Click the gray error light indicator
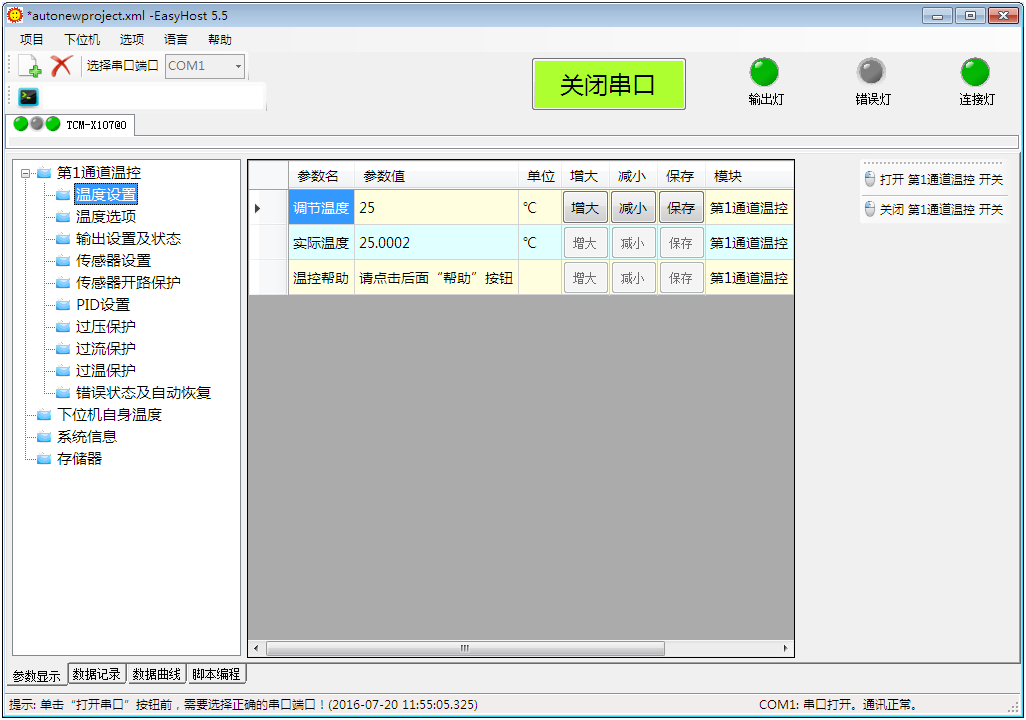1026x720 pixels. click(x=871, y=72)
